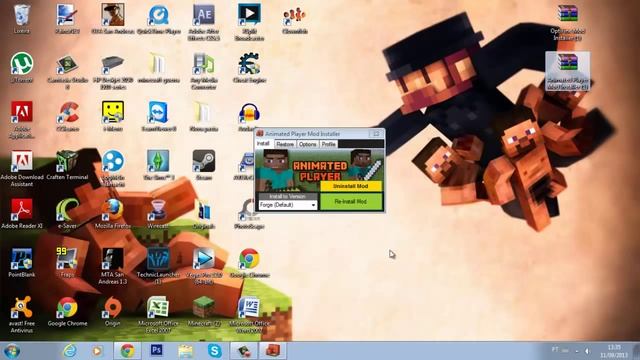Screen dimensions: 640x360
Task: Open the PointBlank desktop shortcut
Action: coord(22,262)
